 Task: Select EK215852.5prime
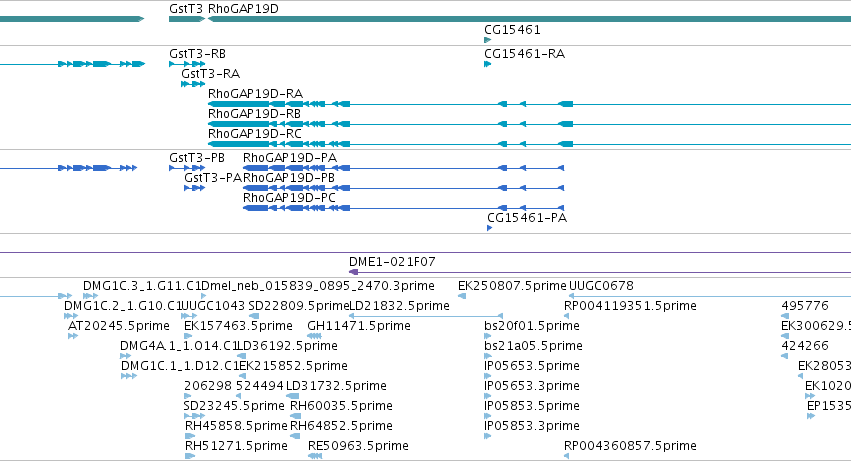point(294,367)
